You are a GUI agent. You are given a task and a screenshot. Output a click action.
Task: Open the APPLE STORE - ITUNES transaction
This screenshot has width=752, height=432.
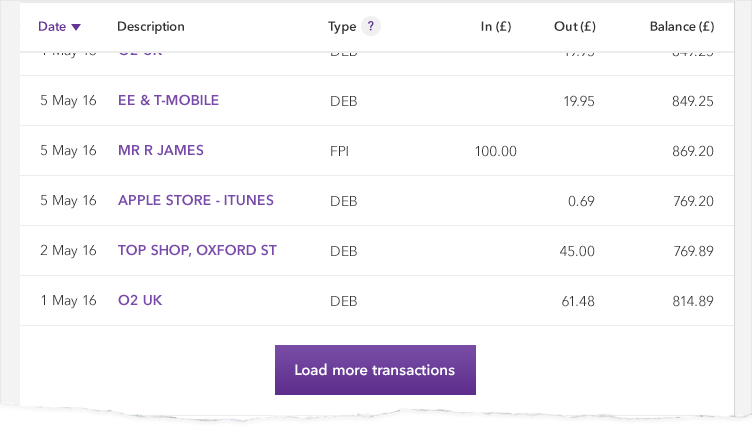(x=196, y=200)
